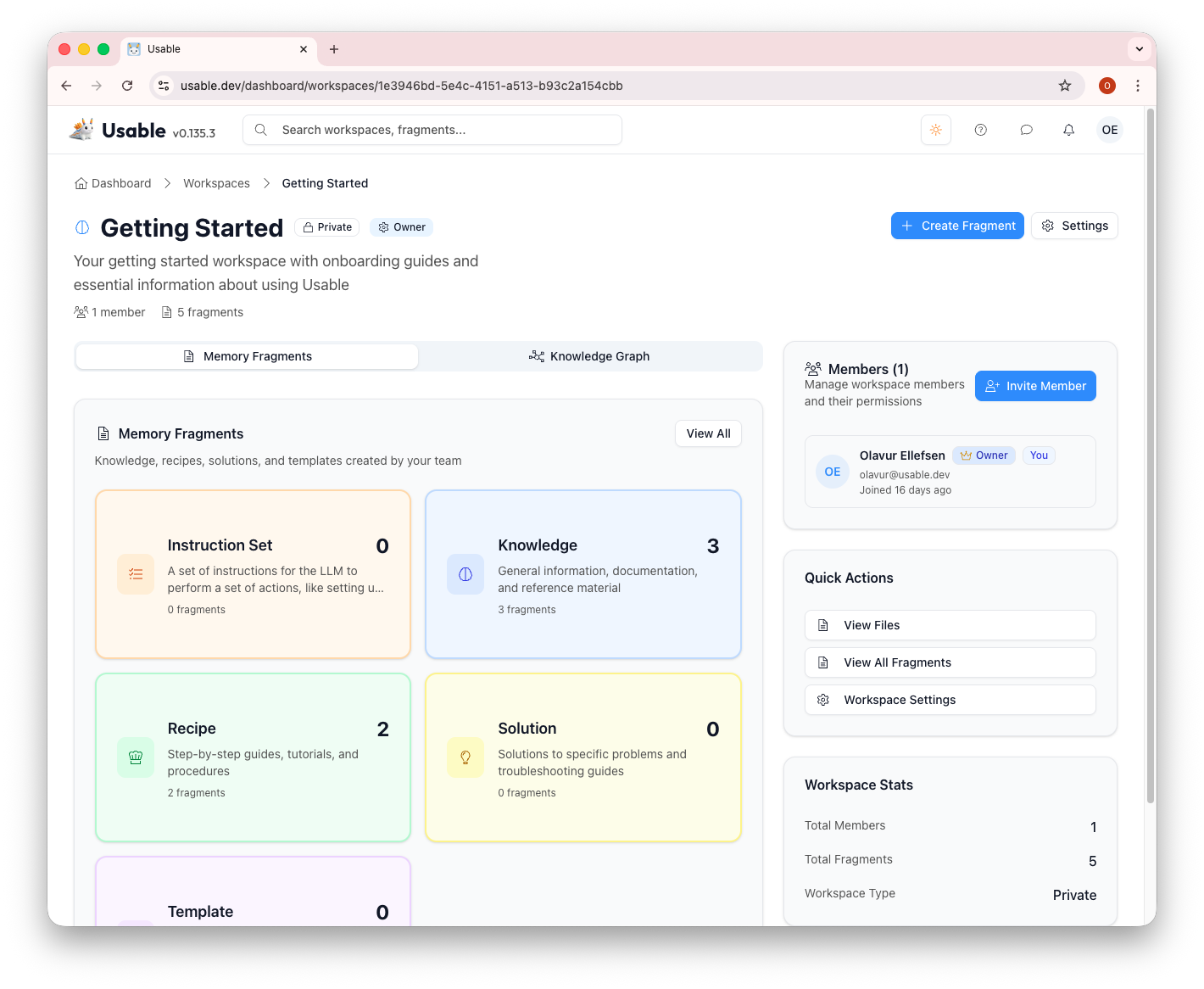Navigate to Workspaces via breadcrumb

[216, 183]
